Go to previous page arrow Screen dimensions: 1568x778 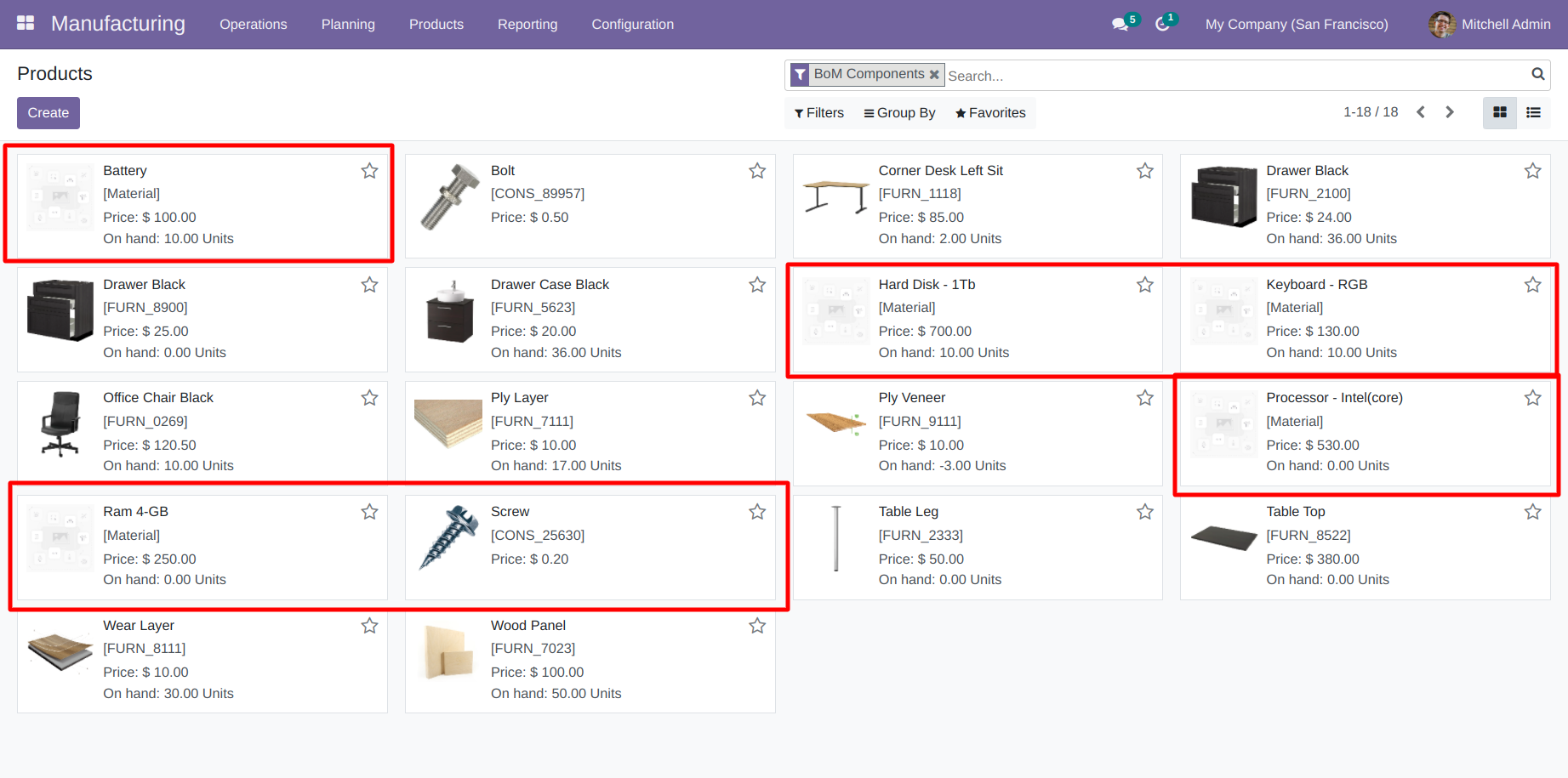(x=1420, y=112)
